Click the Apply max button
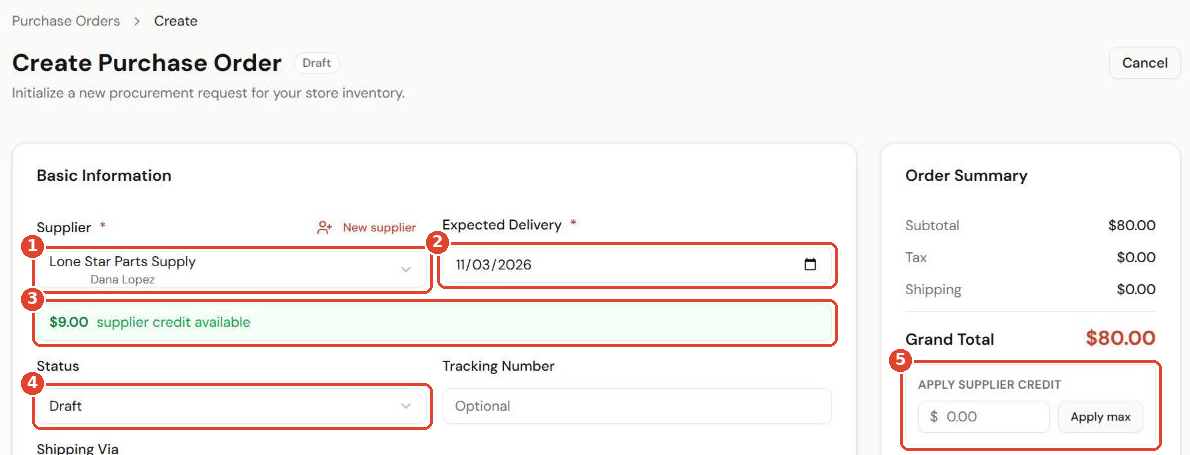Screen dimensions: 1190x455 click(1100, 416)
